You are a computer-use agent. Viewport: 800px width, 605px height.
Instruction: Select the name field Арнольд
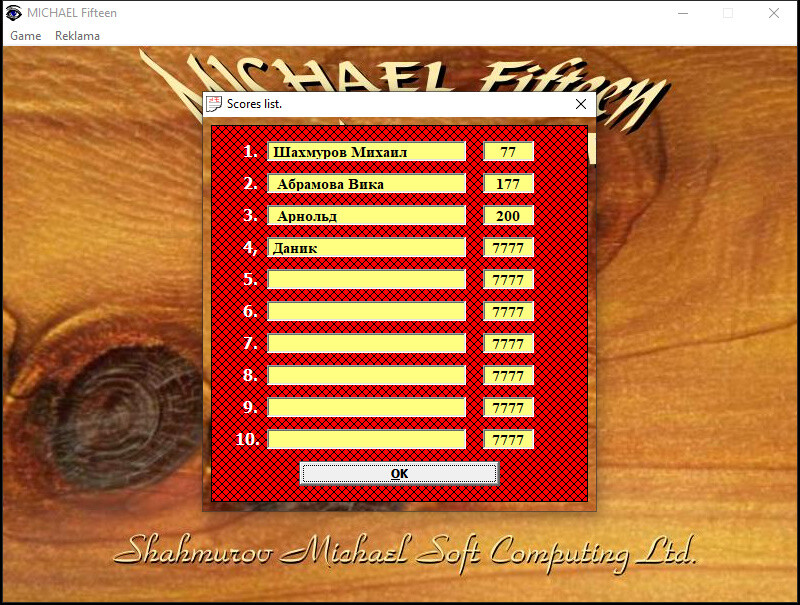[x=366, y=216]
